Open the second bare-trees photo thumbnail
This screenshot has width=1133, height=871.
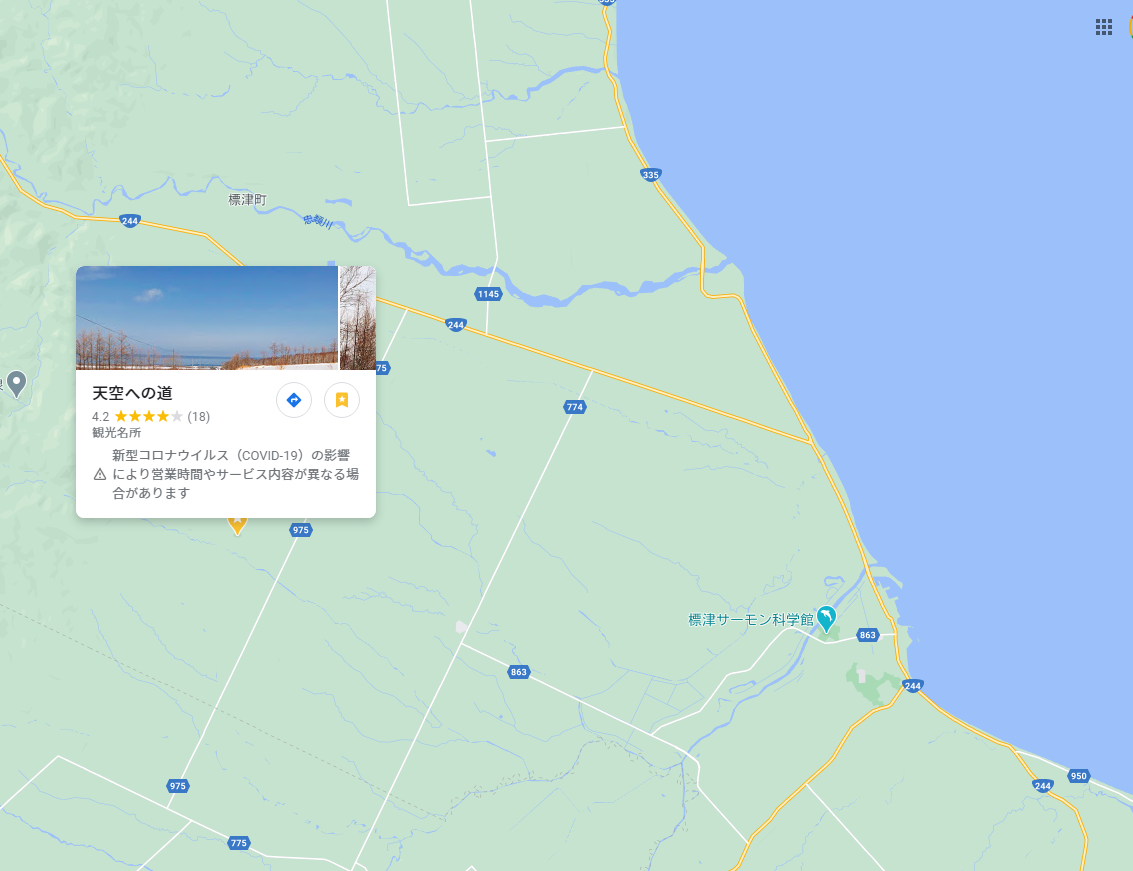pos(358,318)
